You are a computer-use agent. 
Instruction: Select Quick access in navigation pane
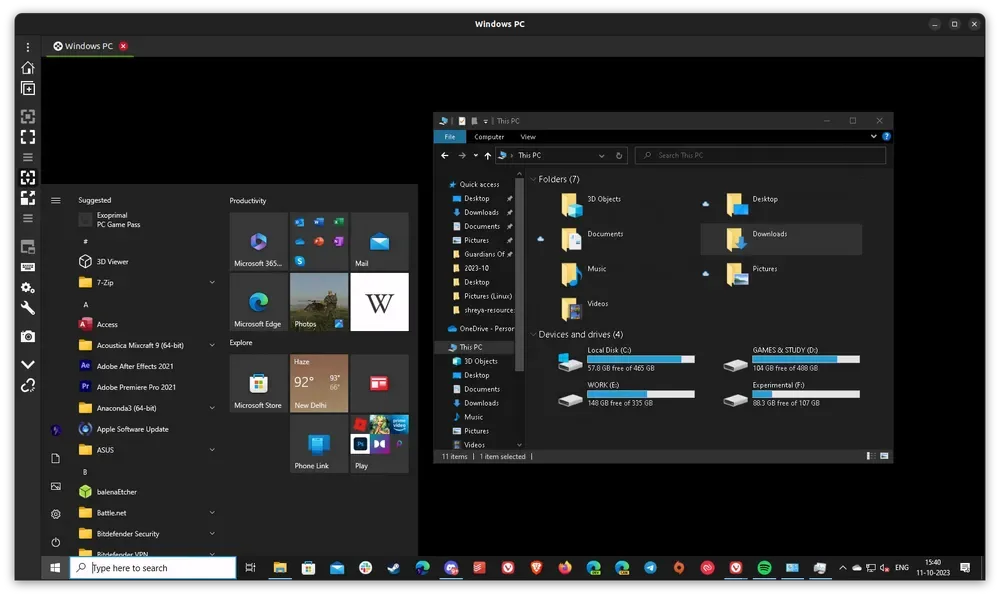tap(479, 184)
